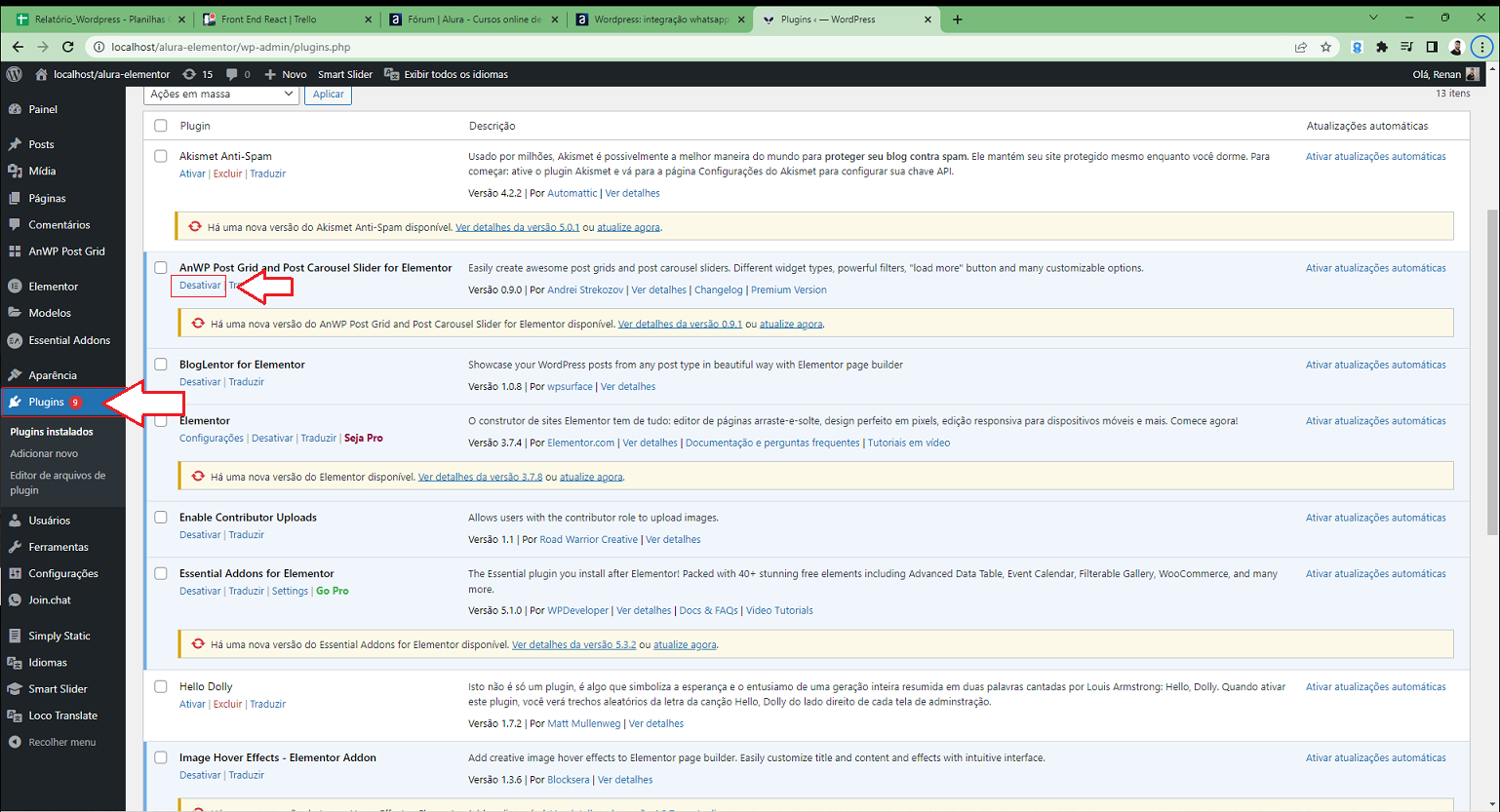The image size is (1500, 812).
Task: Open the Plugins sidebar item with 9 badge
Action: pos(62,402)
